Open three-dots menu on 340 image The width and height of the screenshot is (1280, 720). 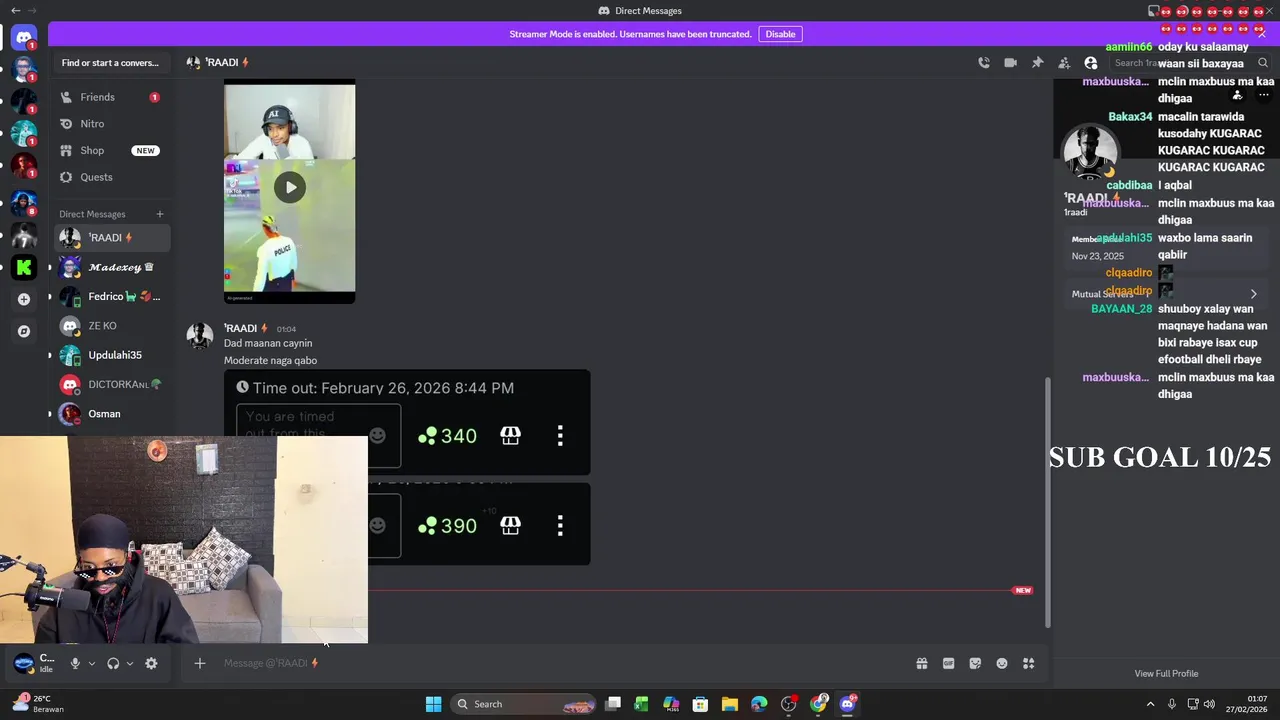point(560,435)
